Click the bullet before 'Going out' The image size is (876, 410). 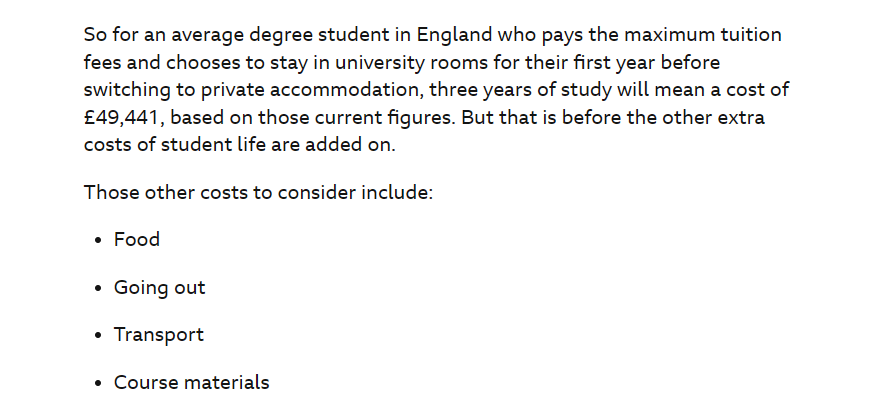point(99,288)
